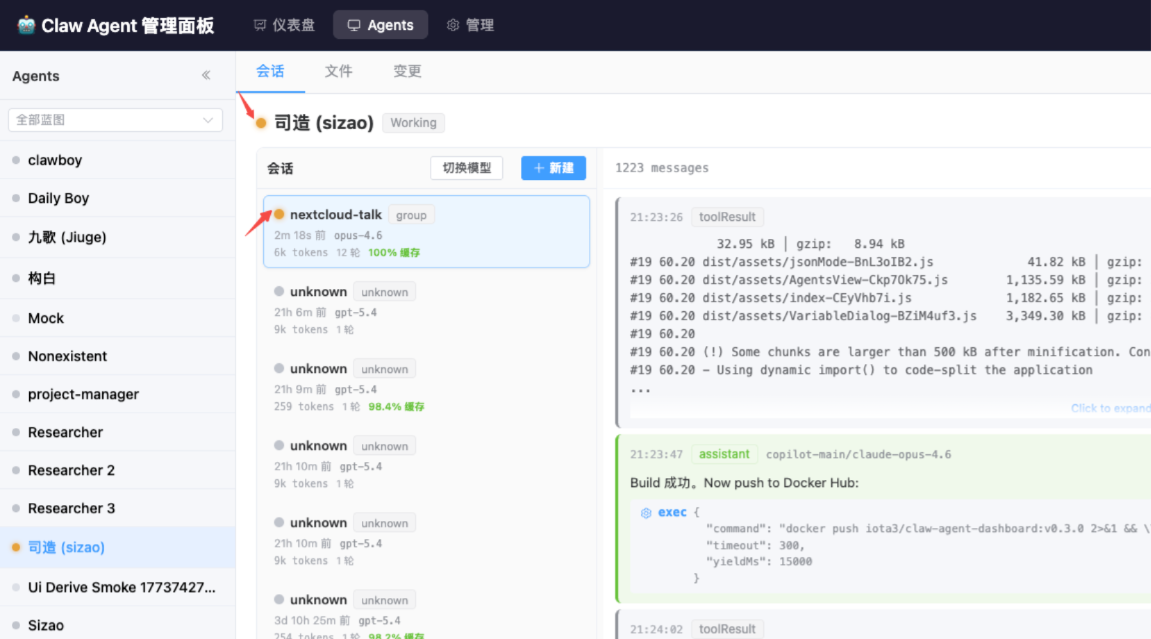Select the 会话 tab
The height and width of the screenshot is (639, 1151).
click(x=270, y=71)
